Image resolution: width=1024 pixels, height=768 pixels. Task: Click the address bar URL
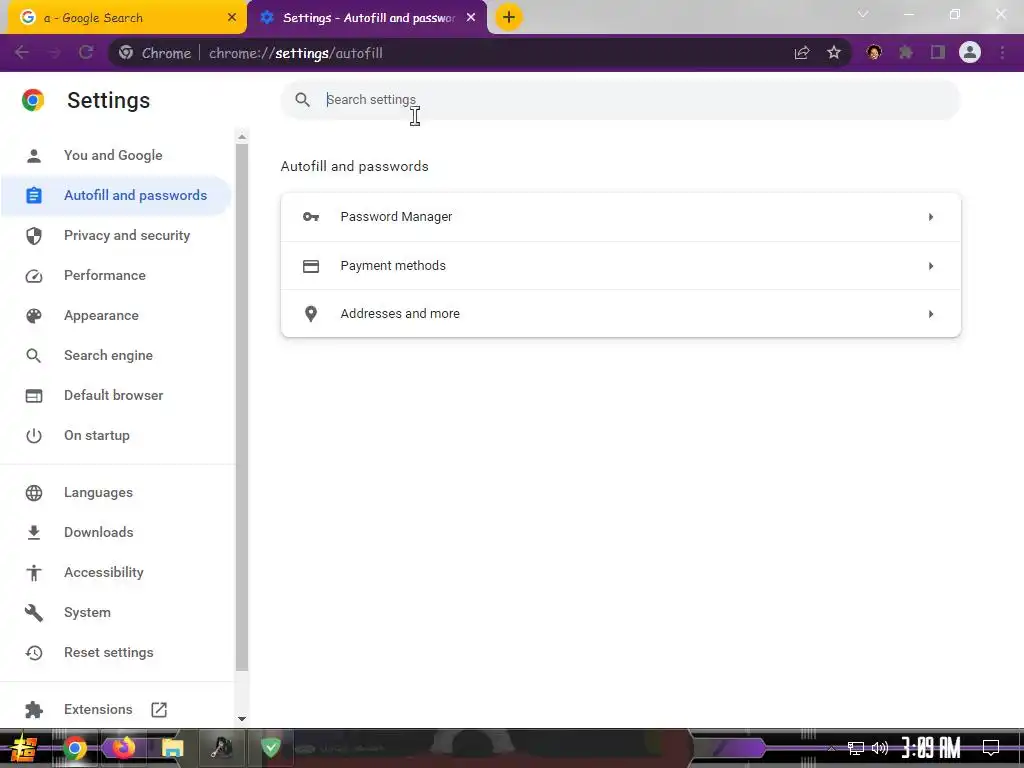tap(296, 53)
